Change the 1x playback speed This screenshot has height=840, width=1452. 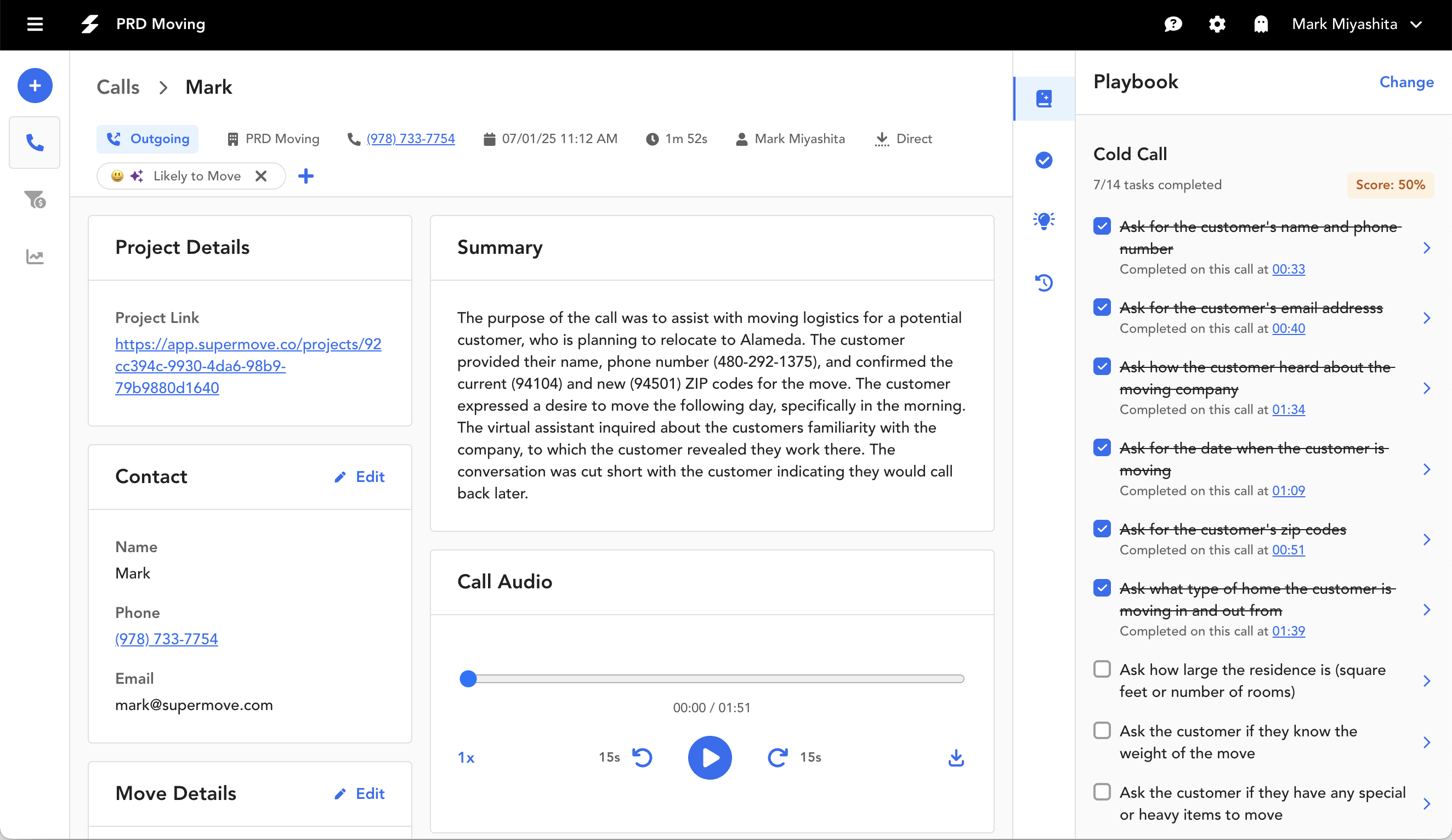466,758
